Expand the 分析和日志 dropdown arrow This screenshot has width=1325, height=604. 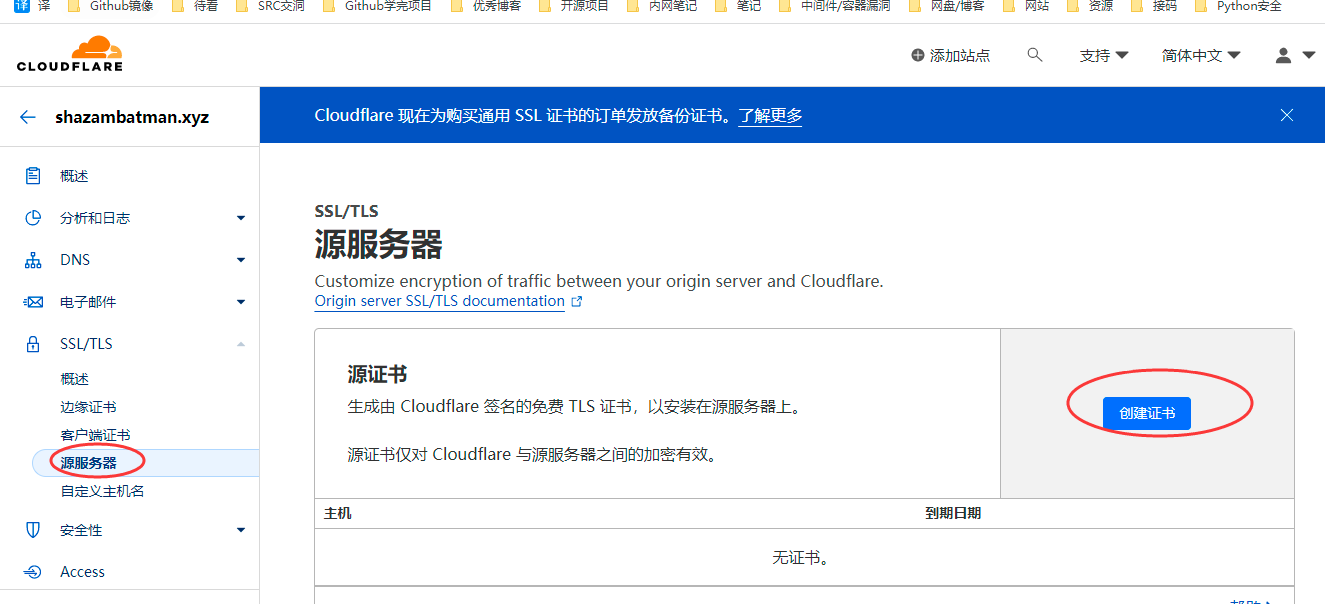pos(241,218)
